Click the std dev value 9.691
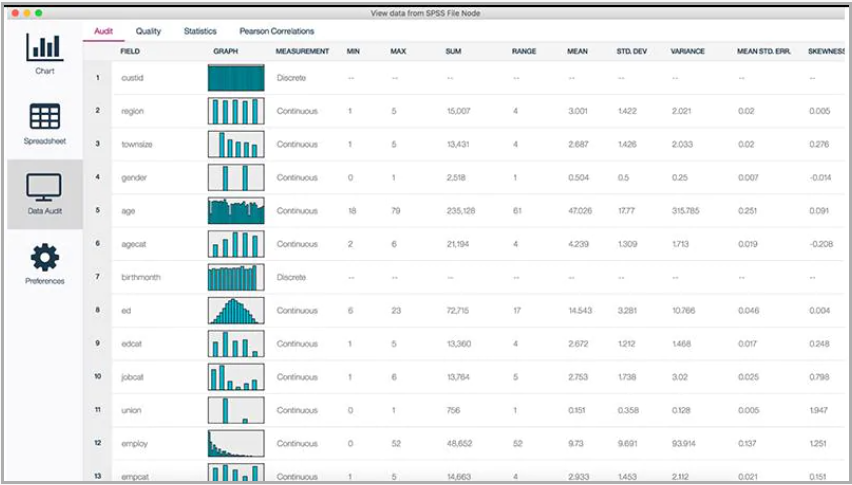The width and height of the screenshot is (852, 485). click(628, 443)
